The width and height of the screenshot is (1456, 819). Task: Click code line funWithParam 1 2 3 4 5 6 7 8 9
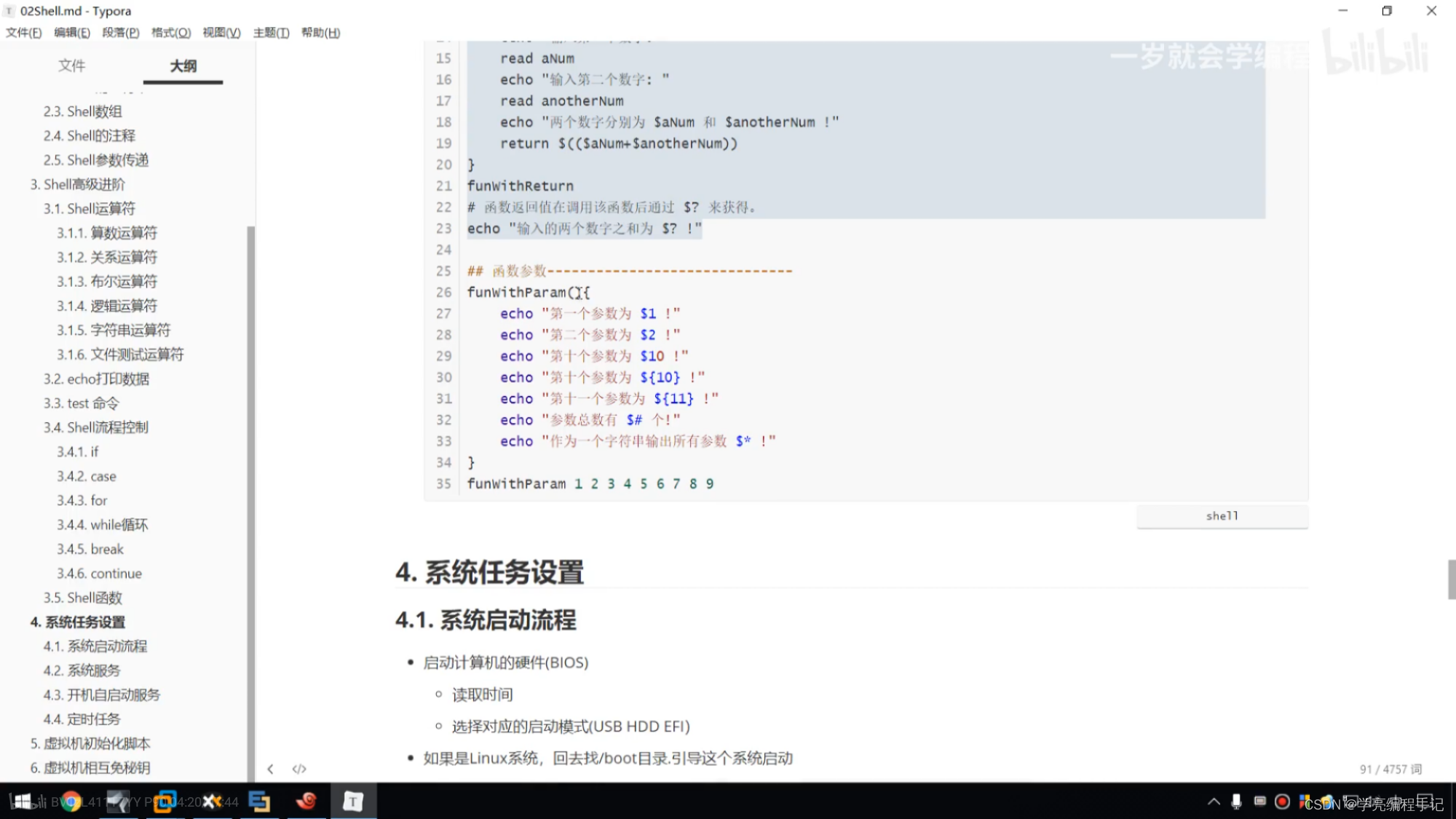590,483
